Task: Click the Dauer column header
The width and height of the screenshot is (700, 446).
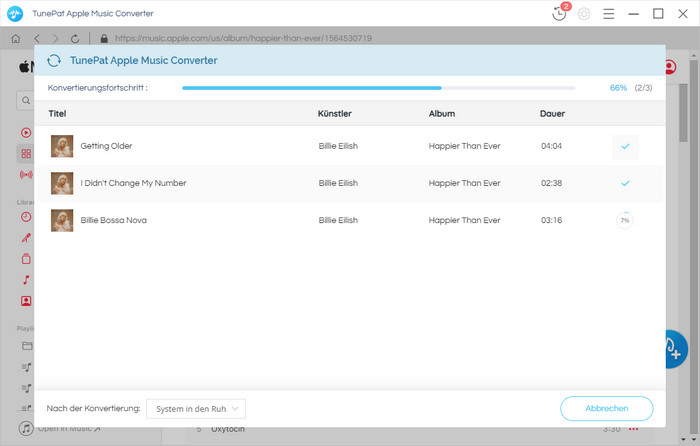Action: [x=552, y=113]
